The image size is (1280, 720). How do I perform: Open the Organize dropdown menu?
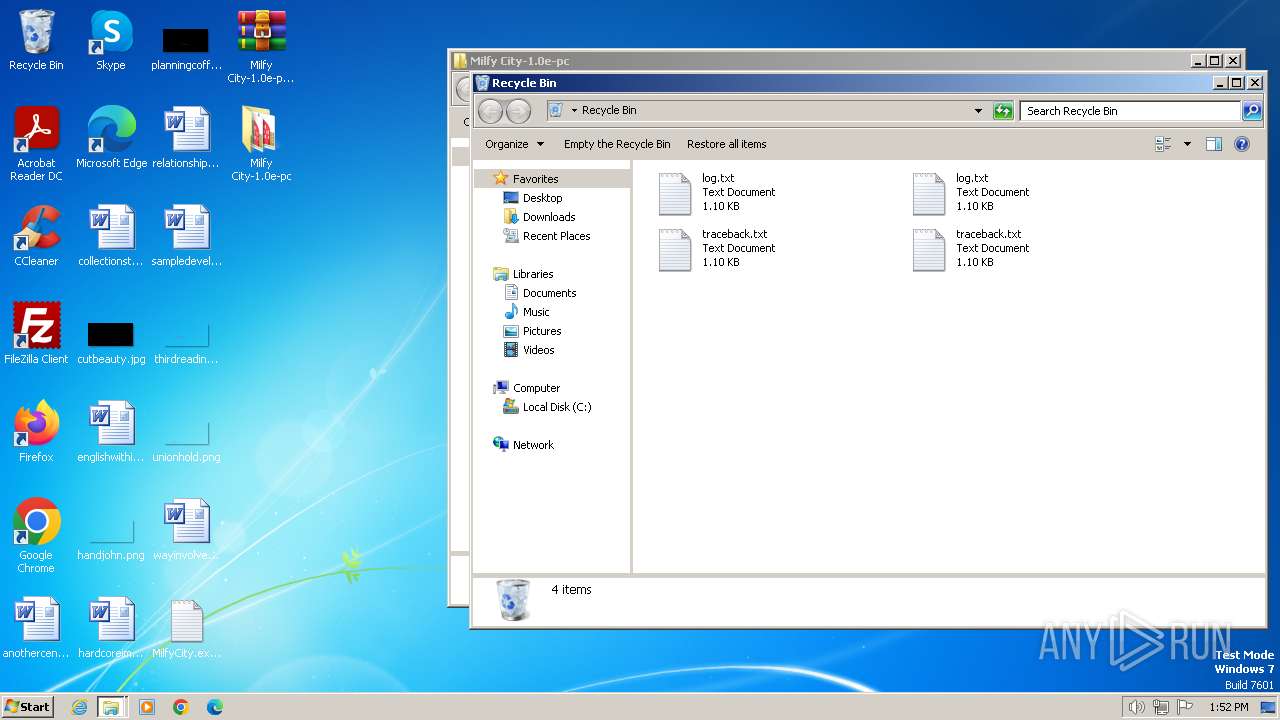click(514, 144)
